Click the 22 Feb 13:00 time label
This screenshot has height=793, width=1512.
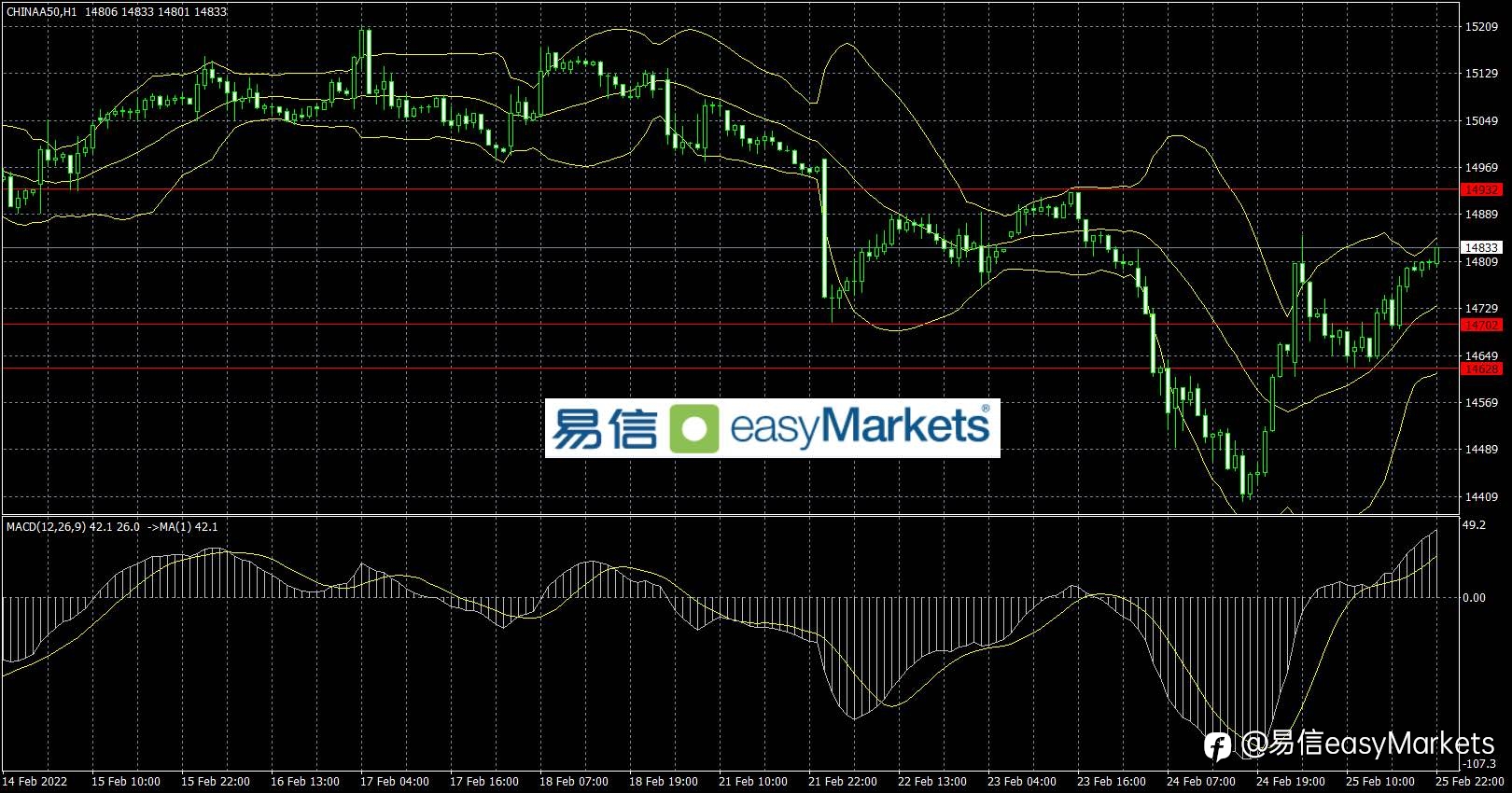click(x=932, y=782)
